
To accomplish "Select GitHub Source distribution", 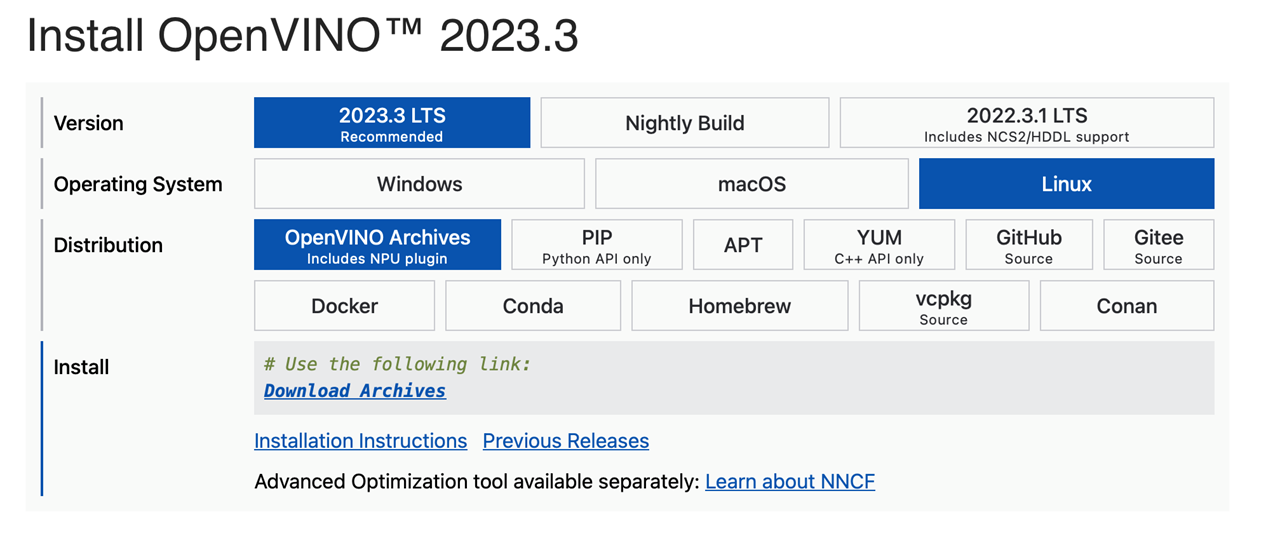I will pyautogui.click(x=1028, y=245).
